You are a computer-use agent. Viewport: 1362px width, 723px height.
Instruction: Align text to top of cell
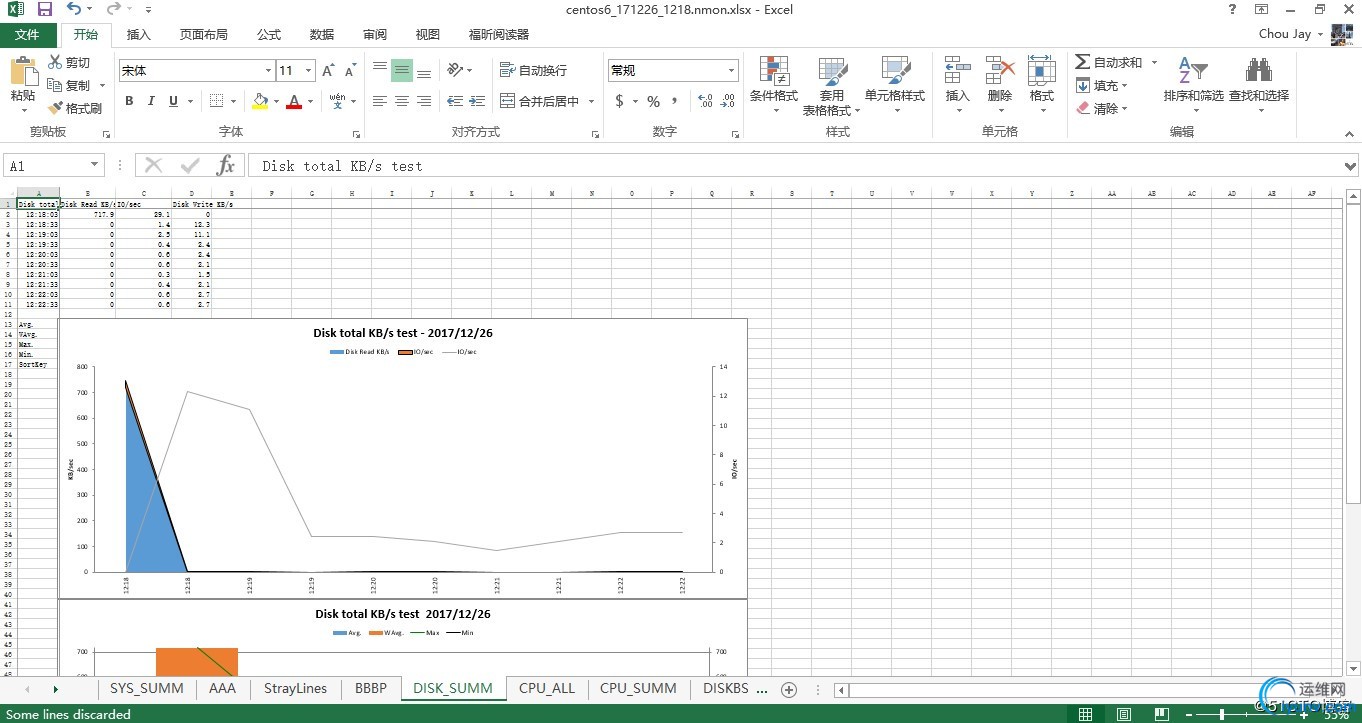coord(380,70)
